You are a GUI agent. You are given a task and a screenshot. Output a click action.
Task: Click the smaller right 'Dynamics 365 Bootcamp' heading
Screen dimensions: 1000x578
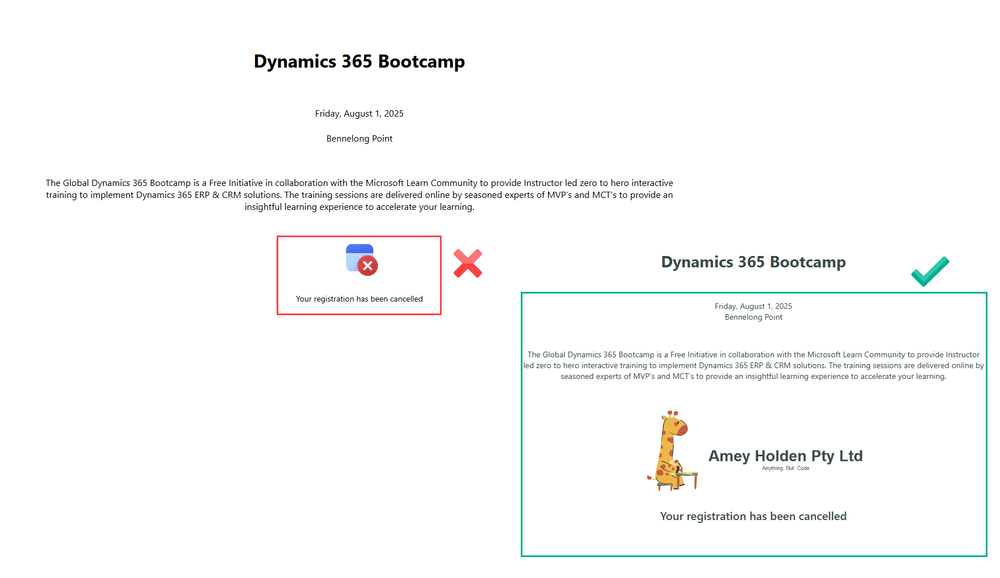point(753,262)
